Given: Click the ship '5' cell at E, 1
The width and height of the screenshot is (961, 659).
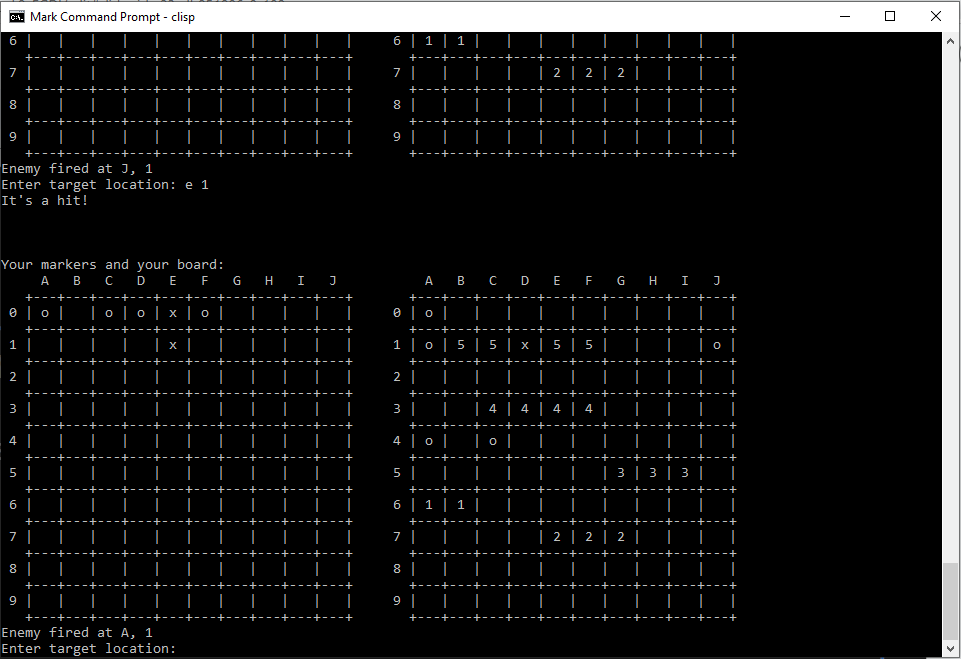Looking at the screenshot, I should click(556, 345).
